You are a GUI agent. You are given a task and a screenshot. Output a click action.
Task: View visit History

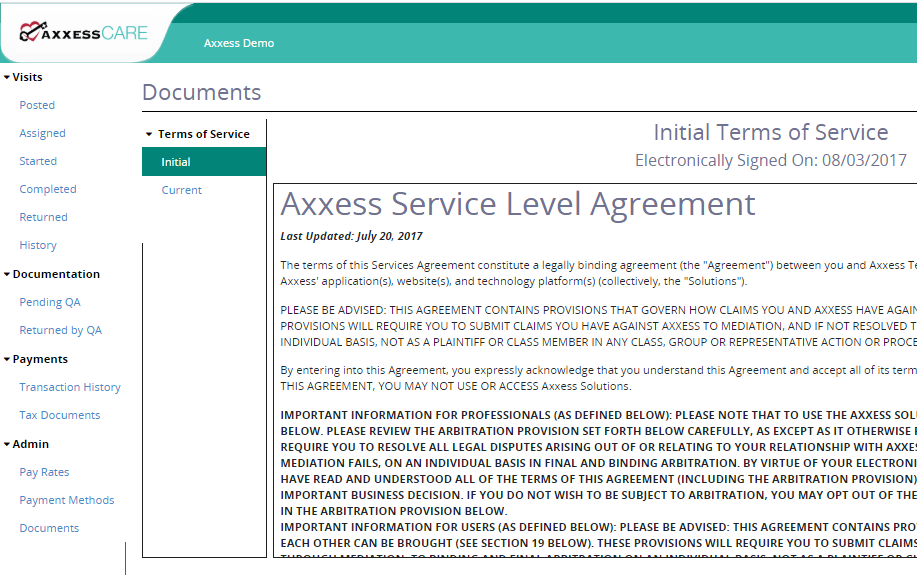[x=38, y=246]
